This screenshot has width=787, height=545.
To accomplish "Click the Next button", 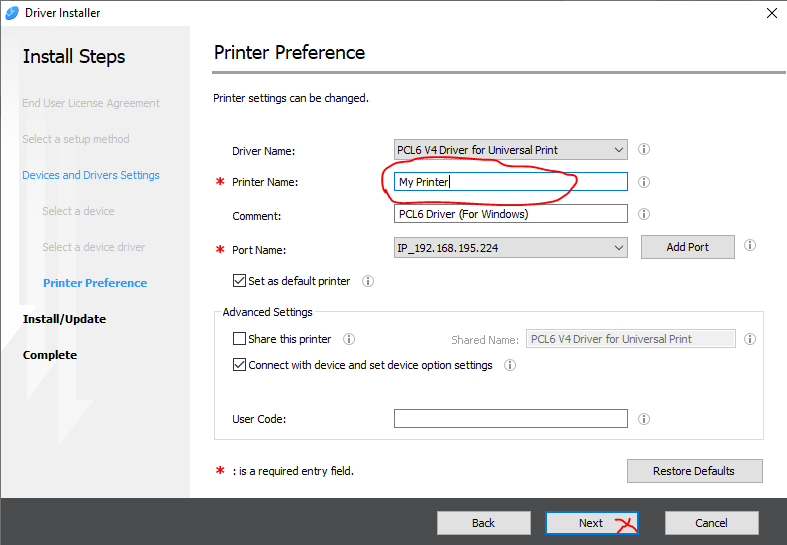I will click(591, 523).
